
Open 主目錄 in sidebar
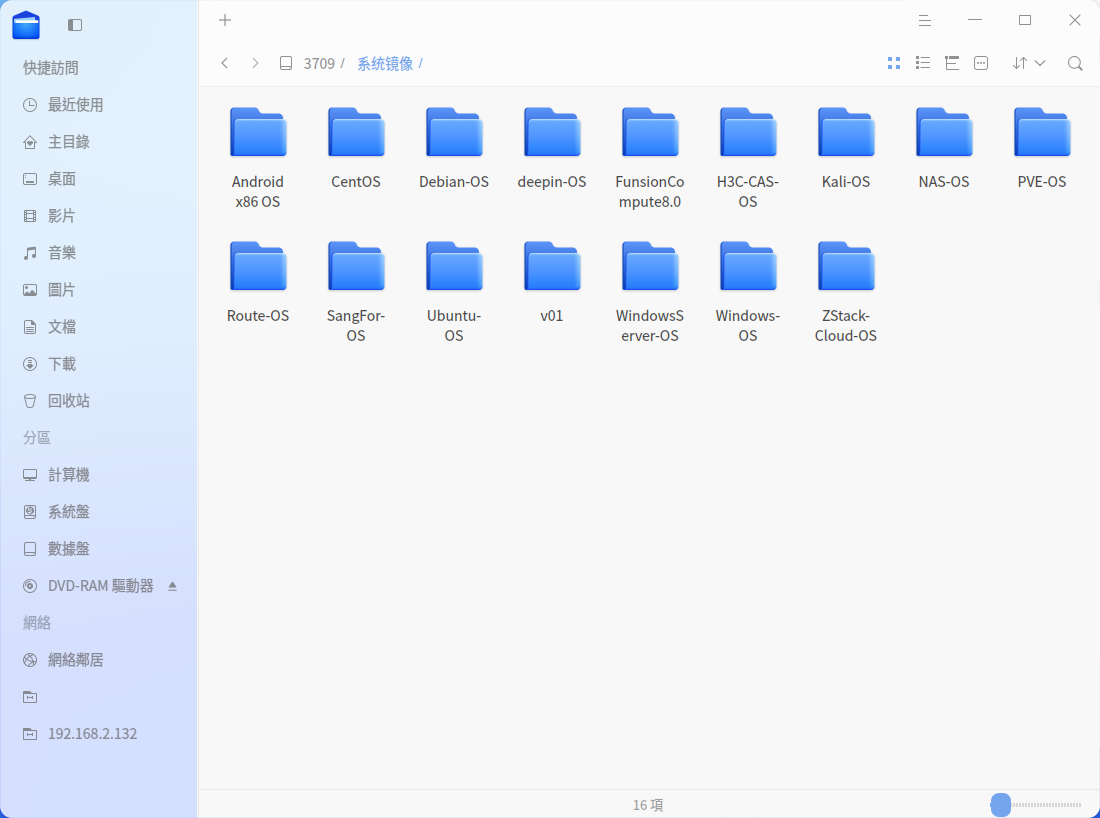point(98,142)
